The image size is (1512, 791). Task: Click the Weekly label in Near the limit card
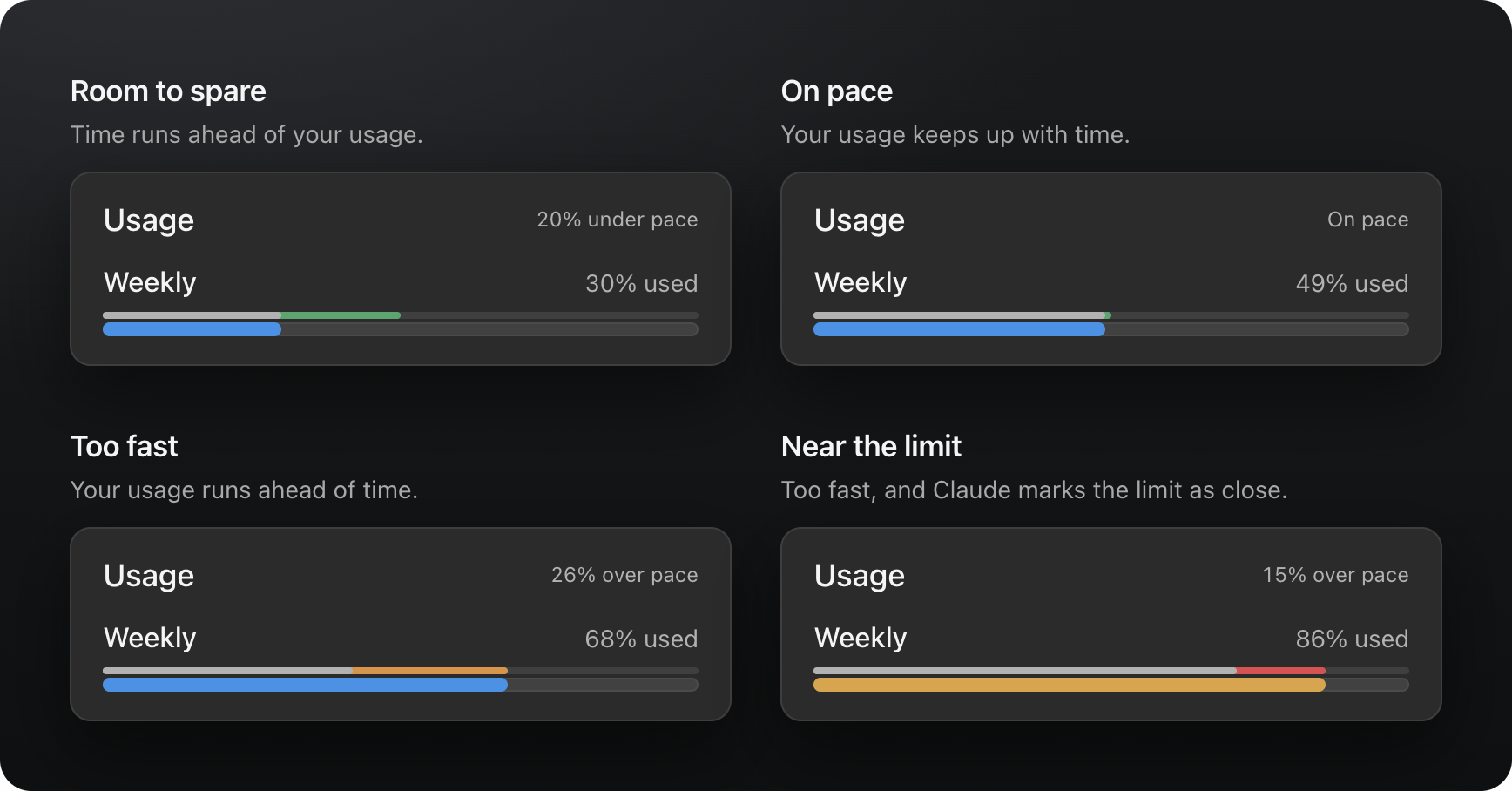coord(861,638)
